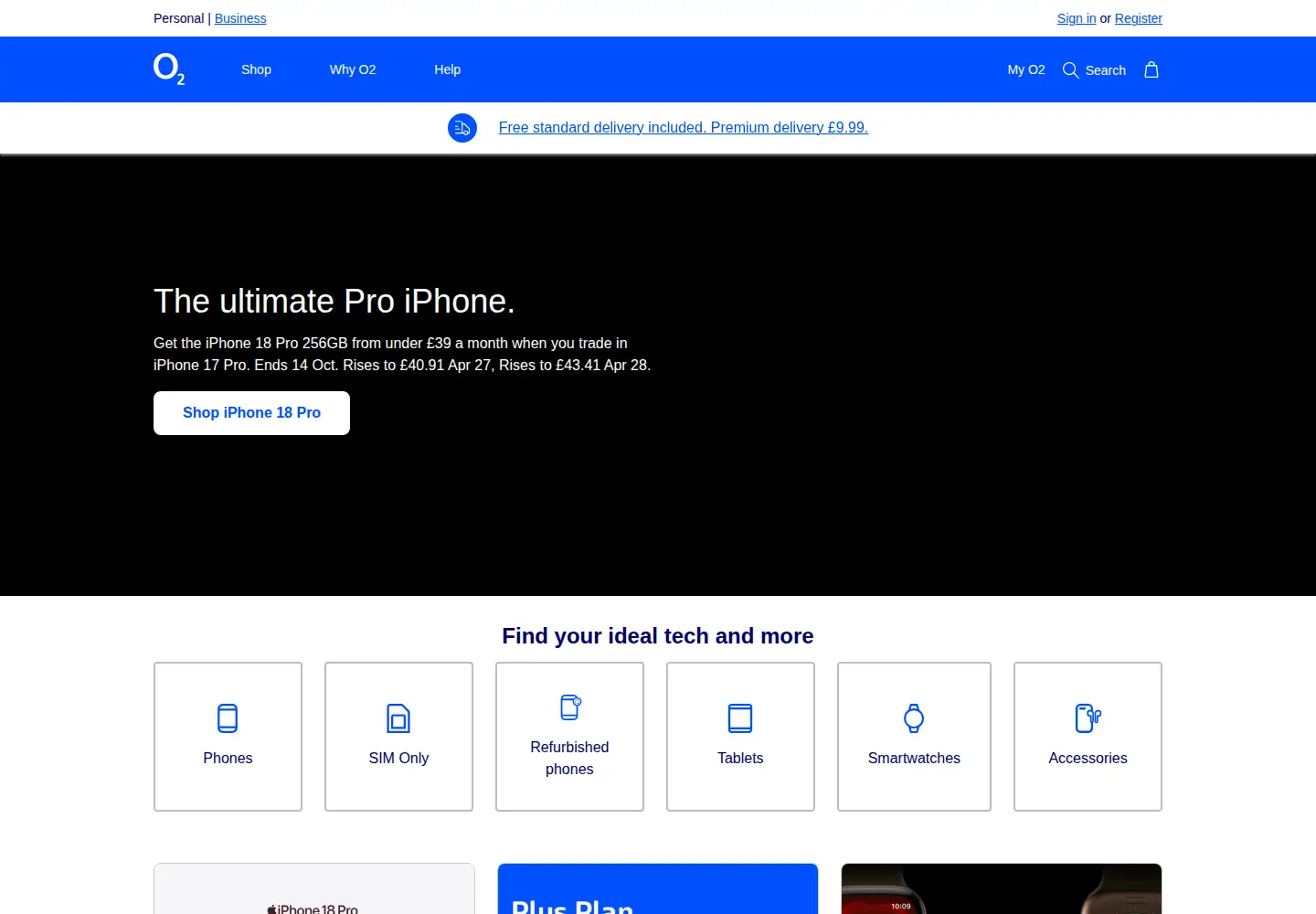The image size is (1316, 914).
Task: Open free standard delivery info link
Action: pyautogui.click(x=684, y=128)
